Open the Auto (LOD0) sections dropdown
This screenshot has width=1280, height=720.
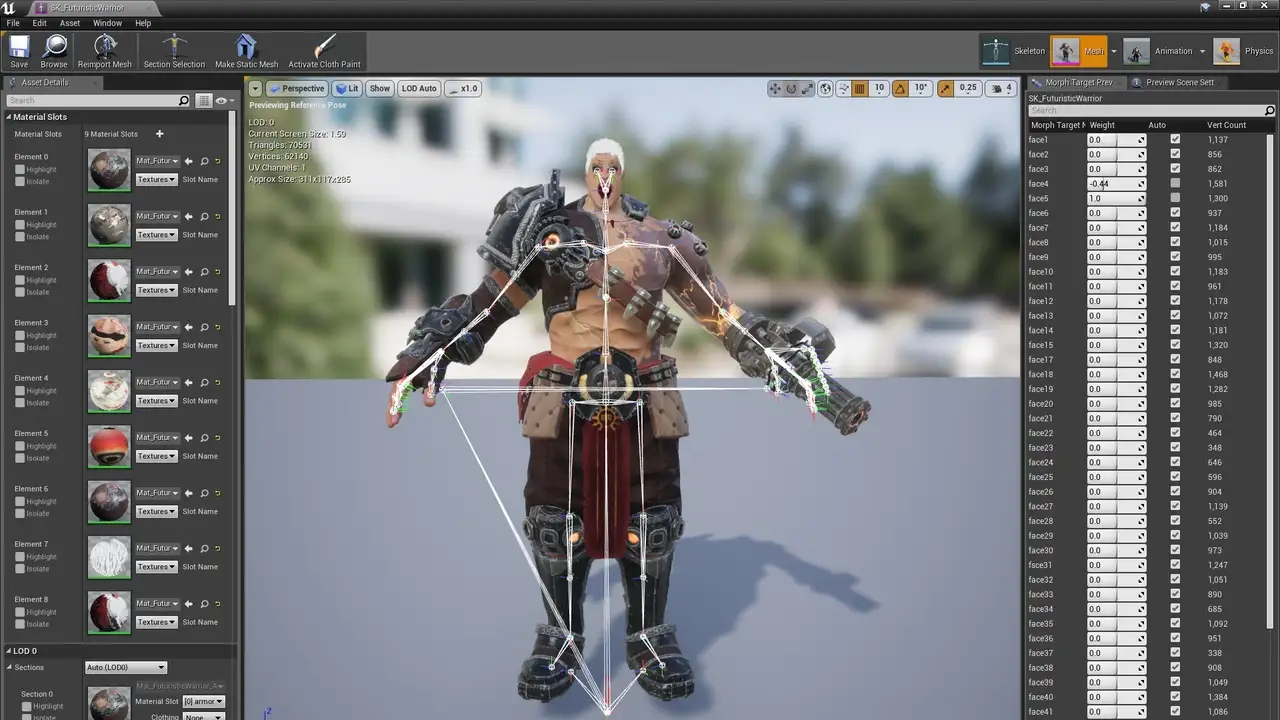coord(126,667)
